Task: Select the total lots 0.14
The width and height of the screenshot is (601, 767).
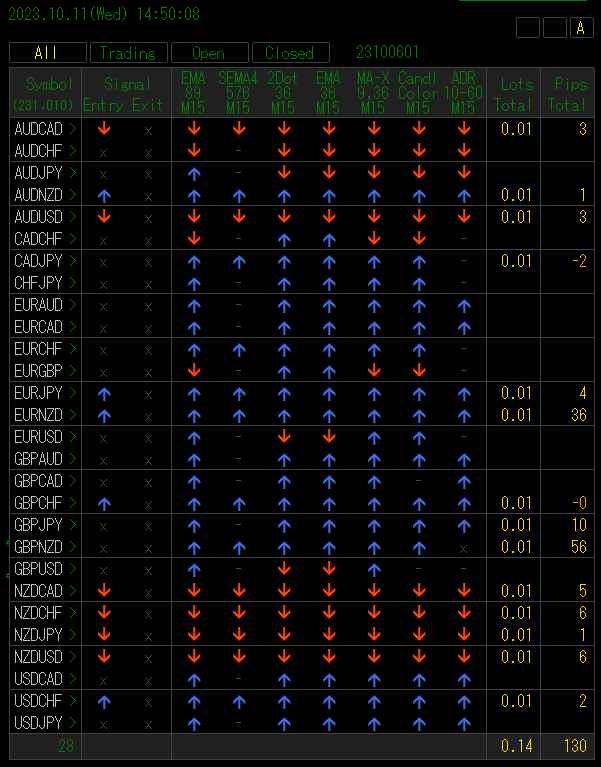Action: pyautogui.click(x=516, y=746)
